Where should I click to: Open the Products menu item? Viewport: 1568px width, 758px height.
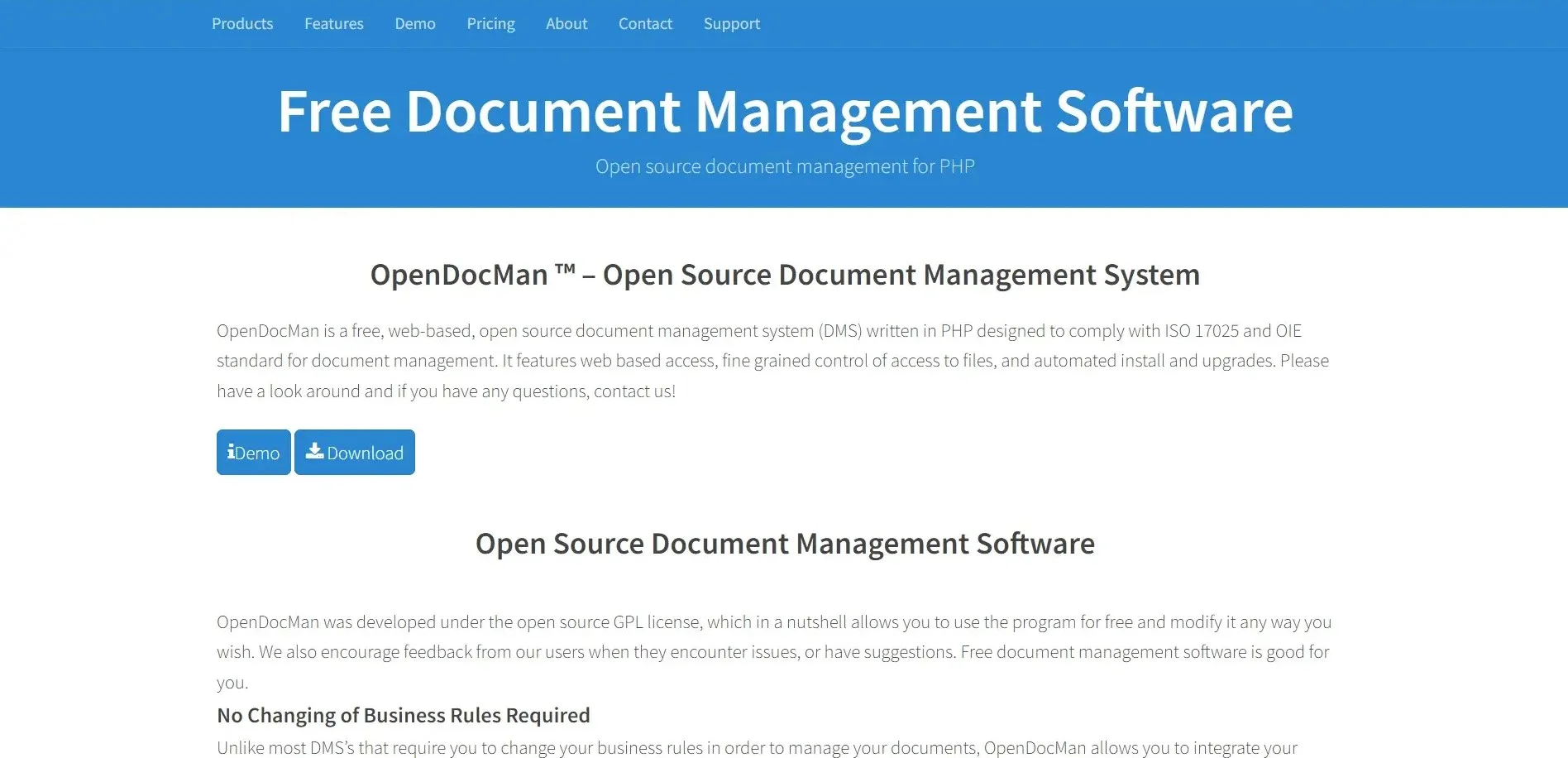pyautogui.click(x=242, y=24)
